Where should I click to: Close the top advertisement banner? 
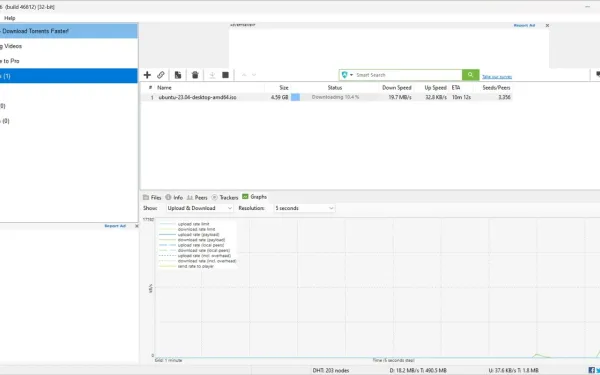tap(547, 25)
